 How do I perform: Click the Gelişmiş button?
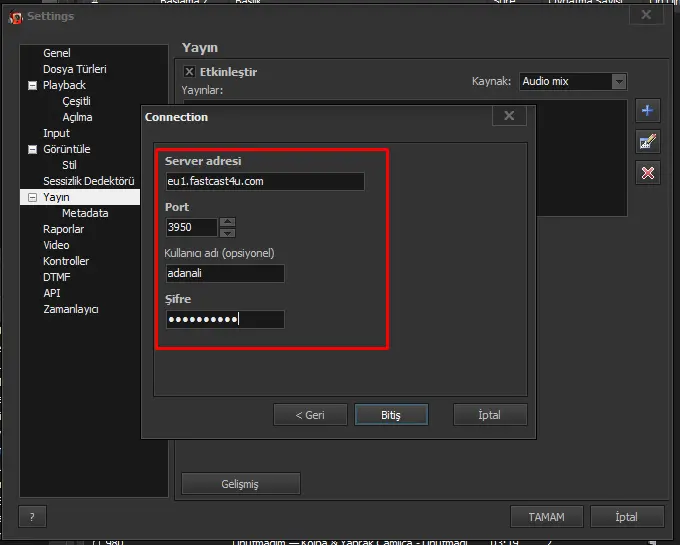pyautogui.click(x=241, y=483)
